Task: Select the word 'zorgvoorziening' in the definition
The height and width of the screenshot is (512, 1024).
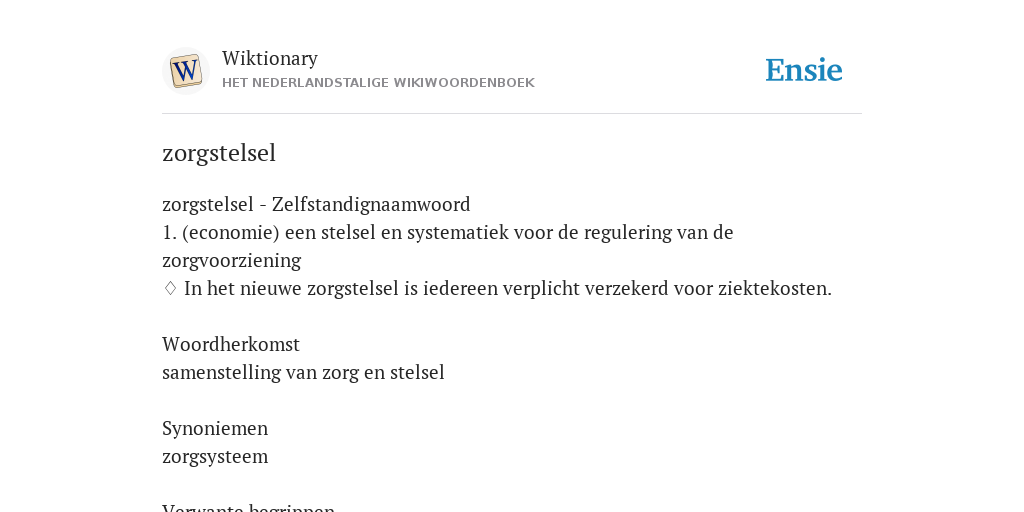Action: pos(231,261)
